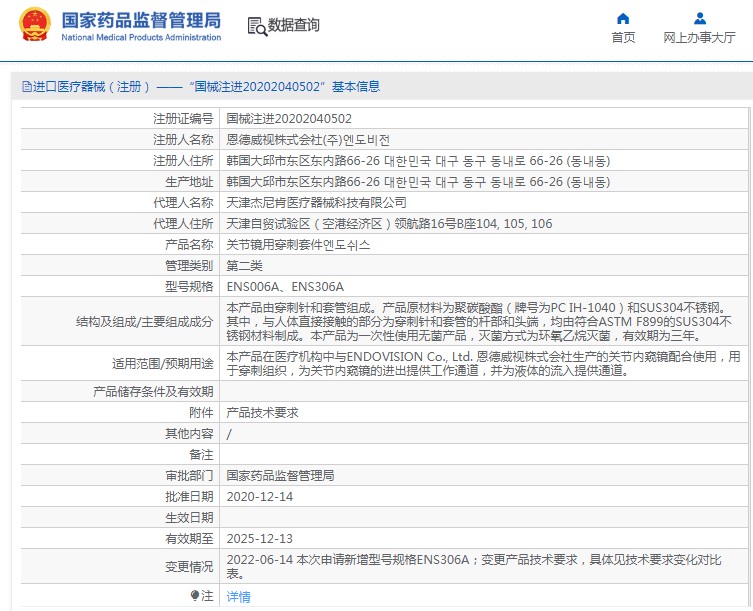Click the 变更情况 label
This screenshot has width=753, height=611.
coord(189,567)
